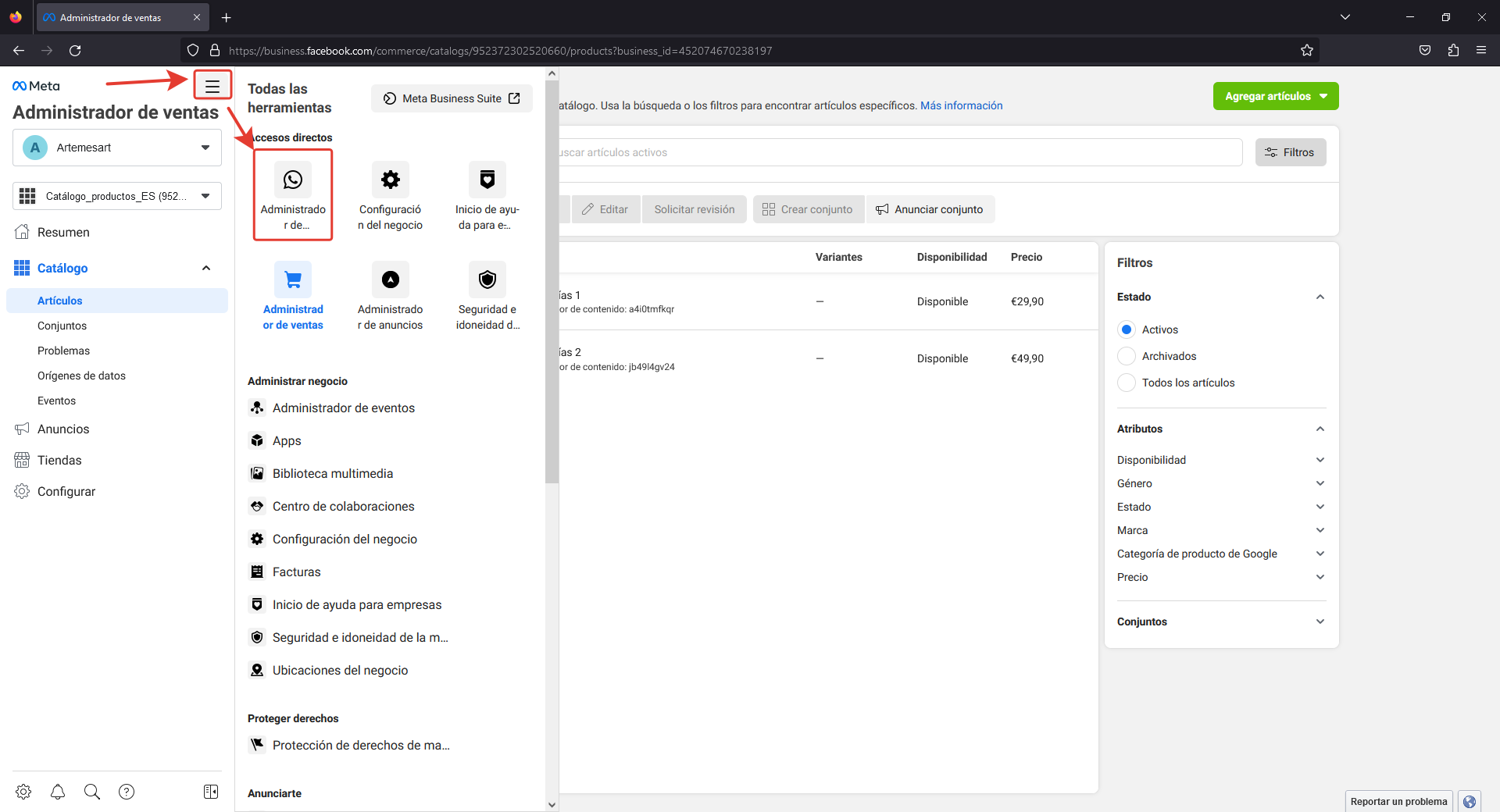Reload the page in Firefox
Image resolution: width=1500 pixels, height=812 pixels.
click(75, 51)
